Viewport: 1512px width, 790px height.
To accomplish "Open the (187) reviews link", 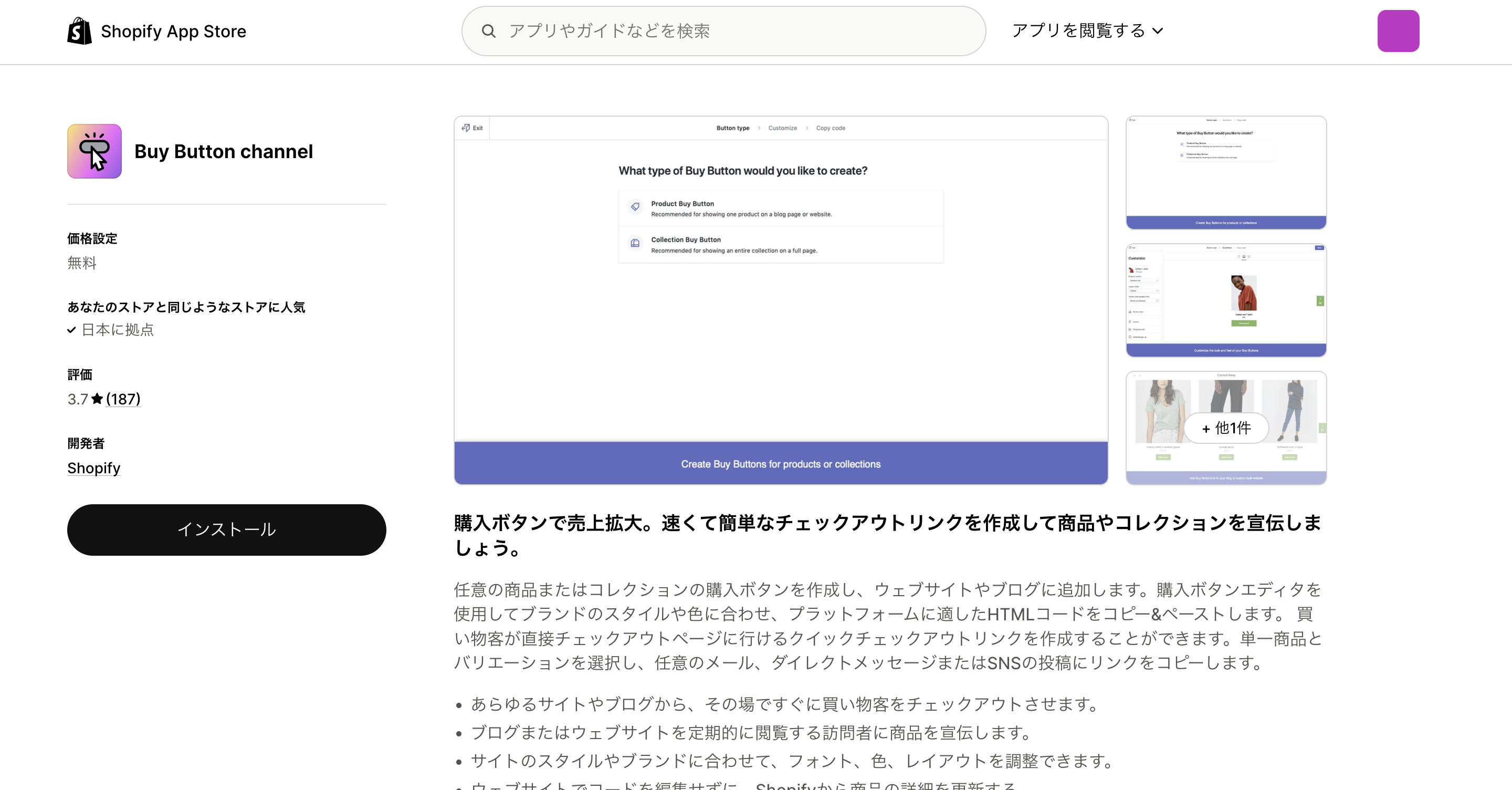I will pyautogui.click(x=123, y=399).
